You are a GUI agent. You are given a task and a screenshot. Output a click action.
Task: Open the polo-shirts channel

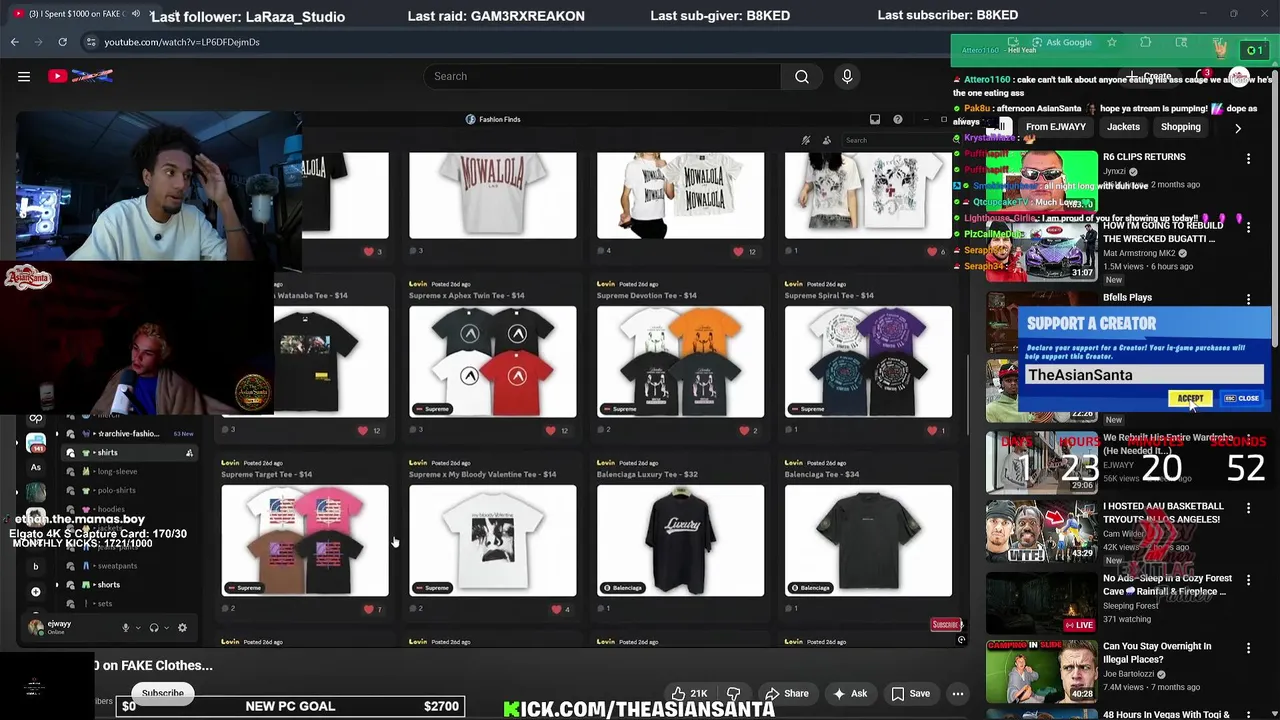point(116,491)
